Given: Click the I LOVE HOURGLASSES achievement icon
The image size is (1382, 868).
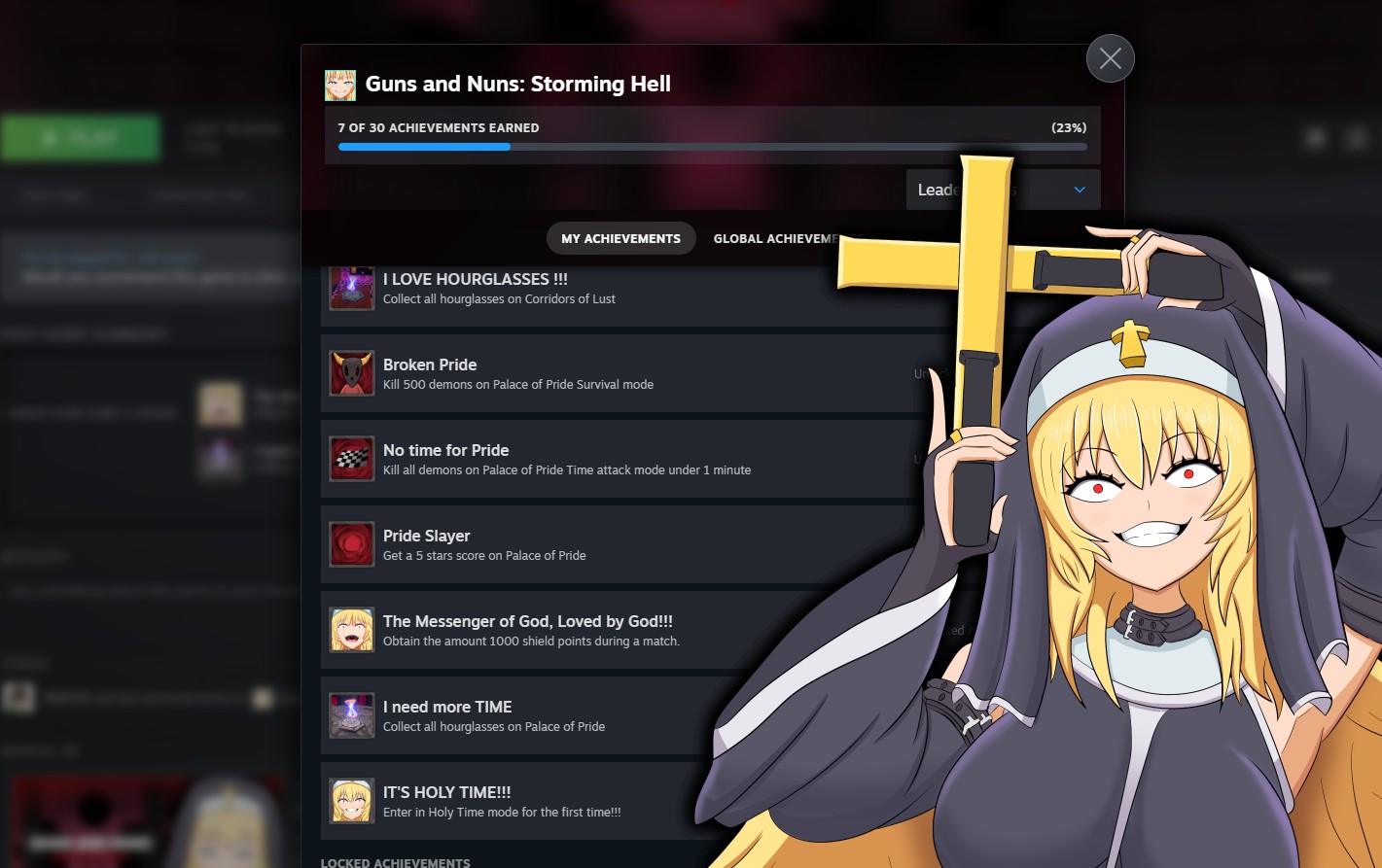Looking at the screenshot, I should coord(351,289).
